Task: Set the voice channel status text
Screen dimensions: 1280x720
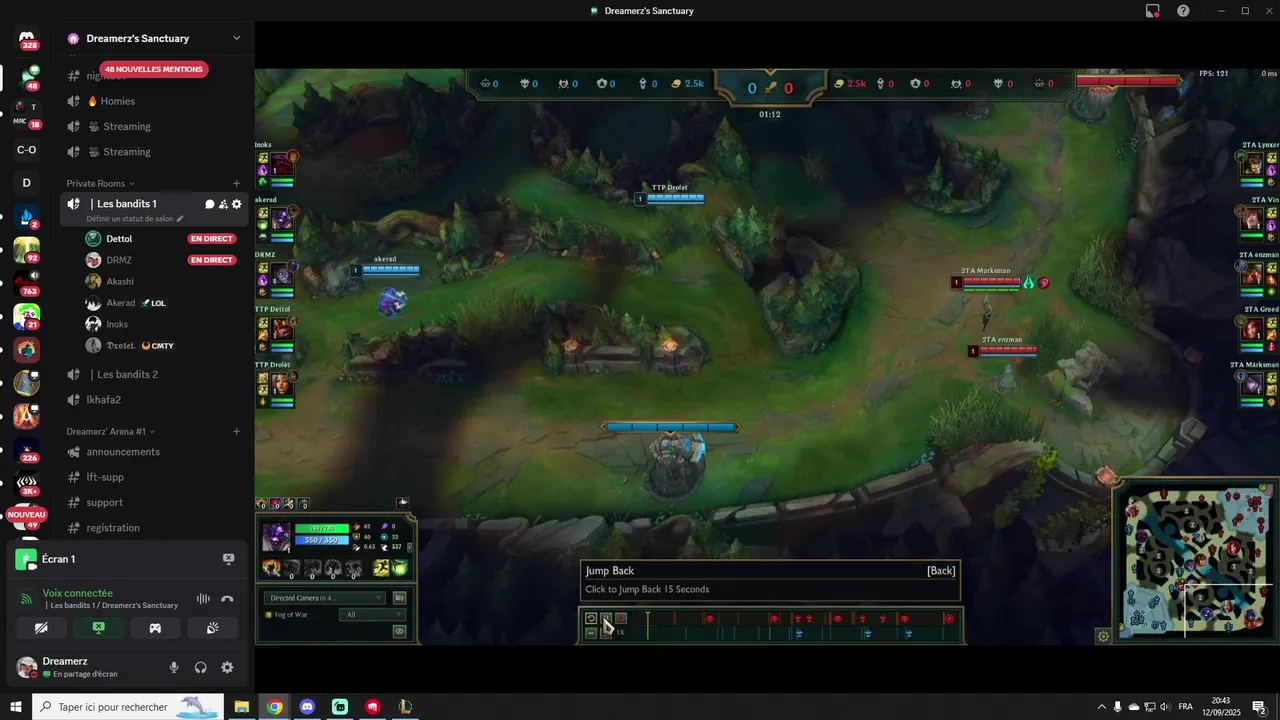Action: [135, 218]
